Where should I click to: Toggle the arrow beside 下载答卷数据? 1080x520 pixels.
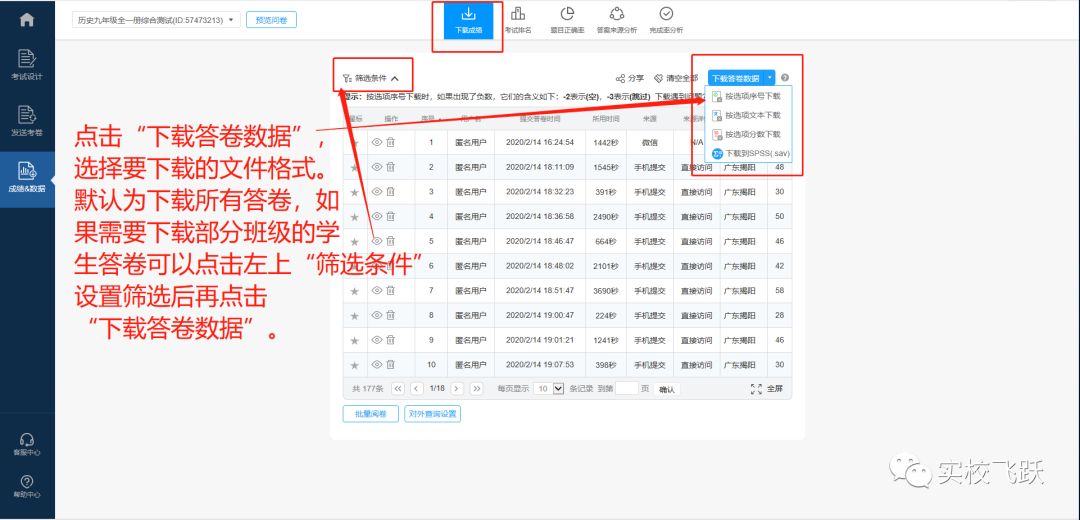tap(770, 79)
